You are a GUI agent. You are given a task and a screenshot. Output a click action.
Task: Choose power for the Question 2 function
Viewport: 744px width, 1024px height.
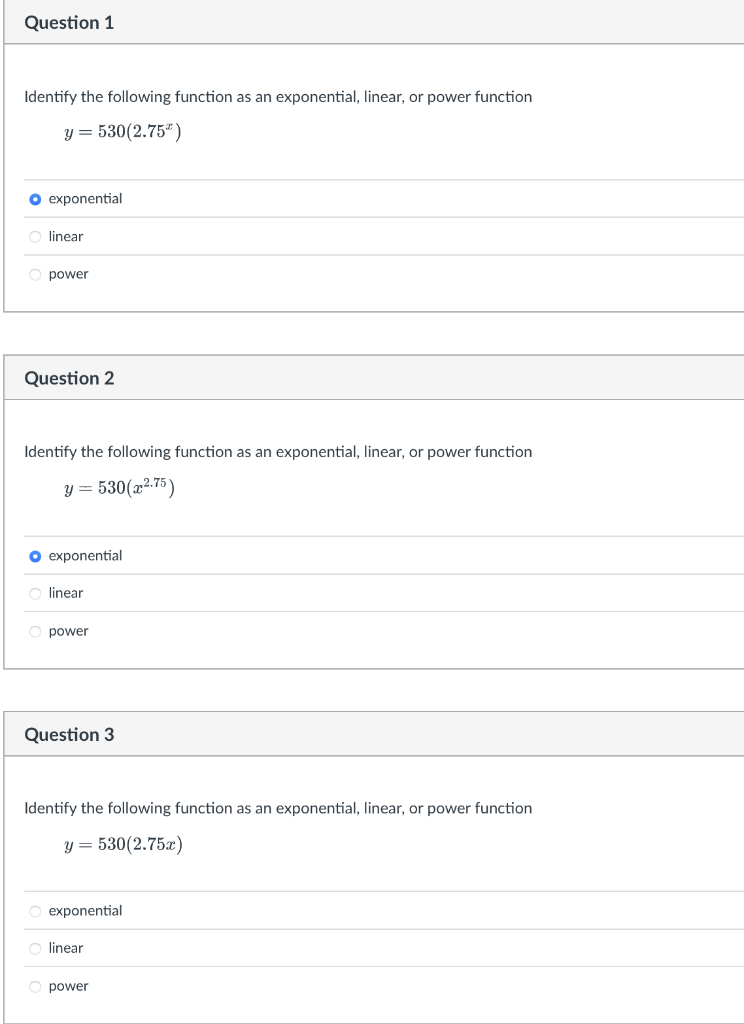pos(35,631)
